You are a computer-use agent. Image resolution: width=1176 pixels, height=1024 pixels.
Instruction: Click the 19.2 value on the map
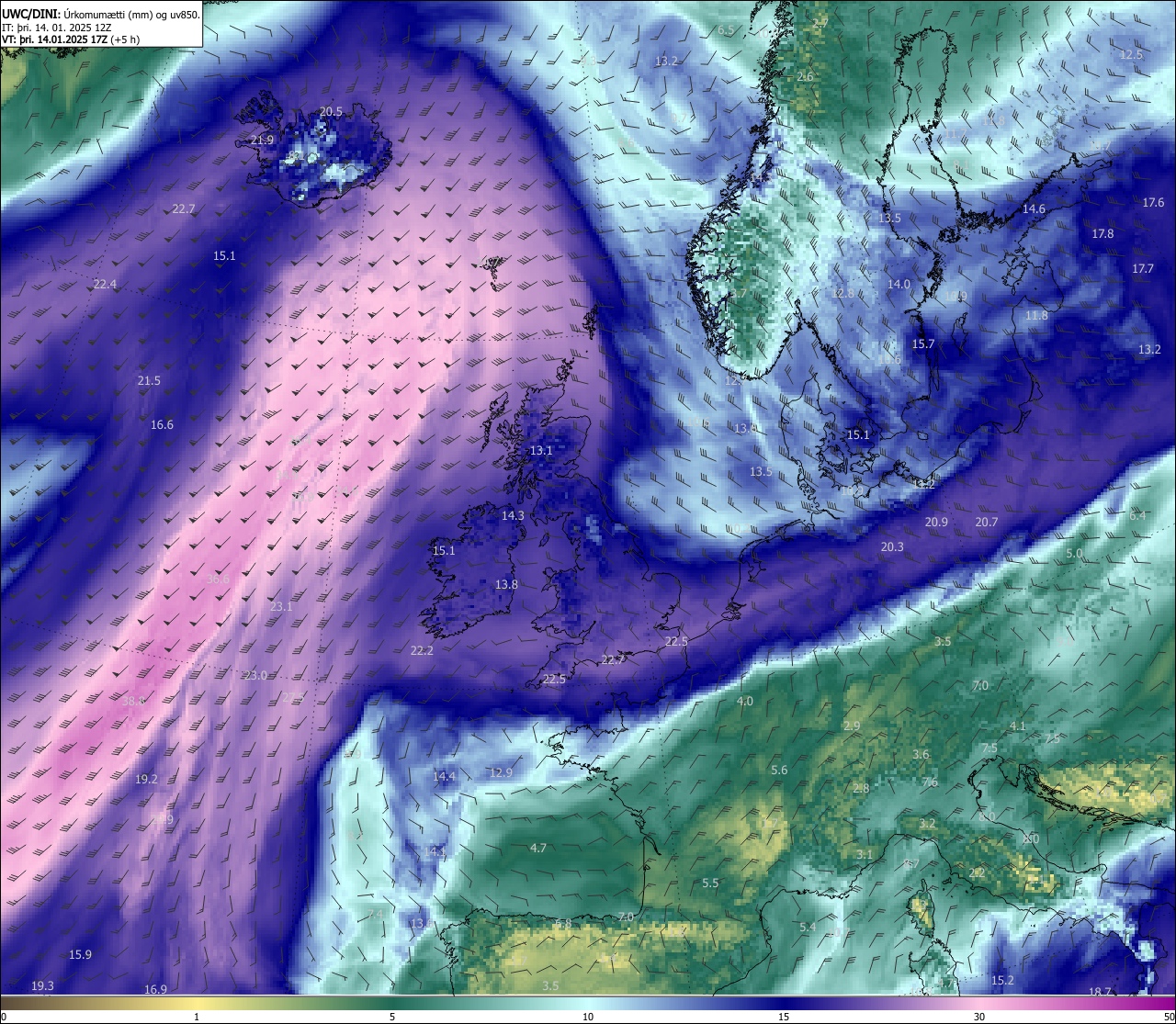click(146, 779)
